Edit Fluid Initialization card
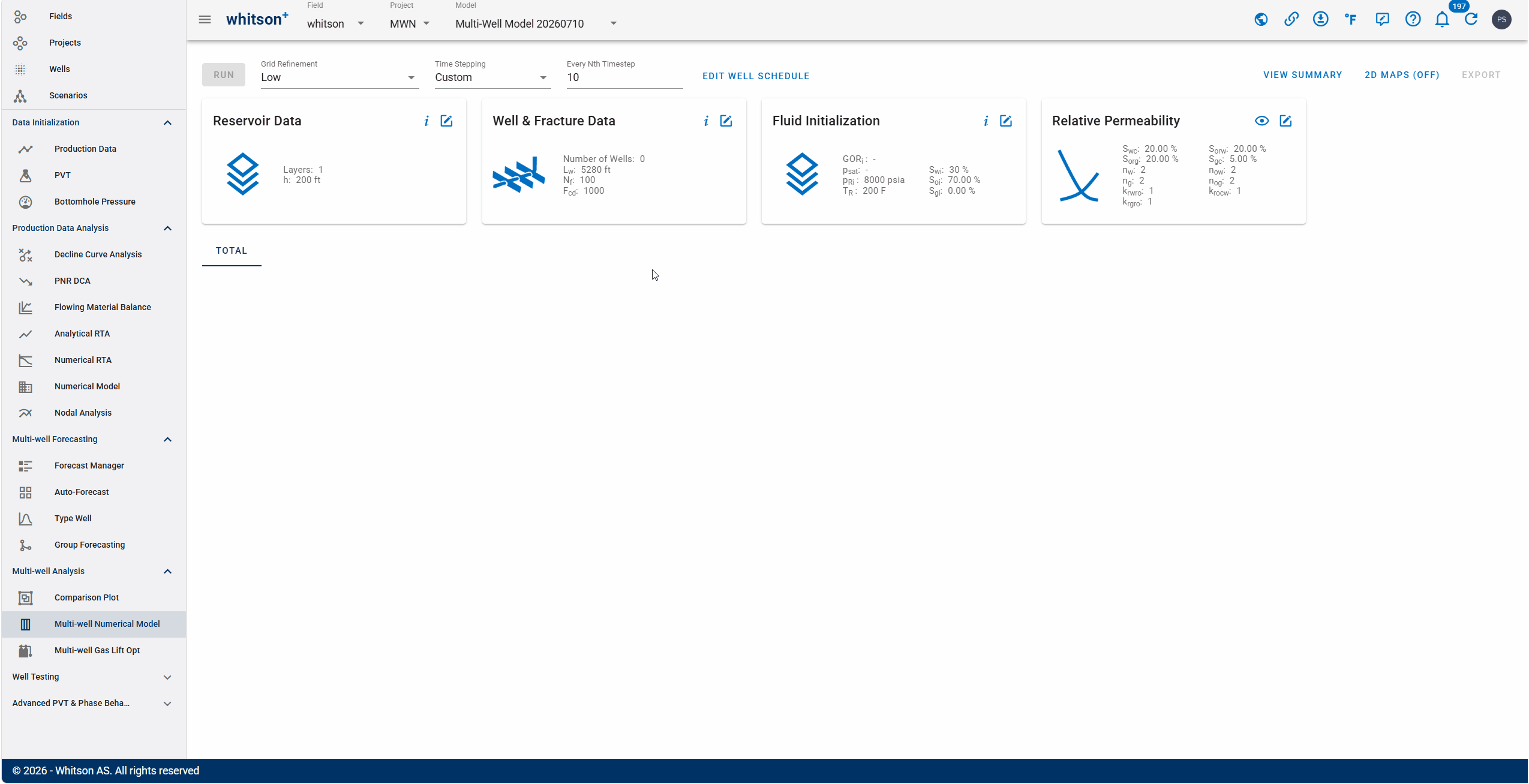1529x784 pixels. [1006, 121]
